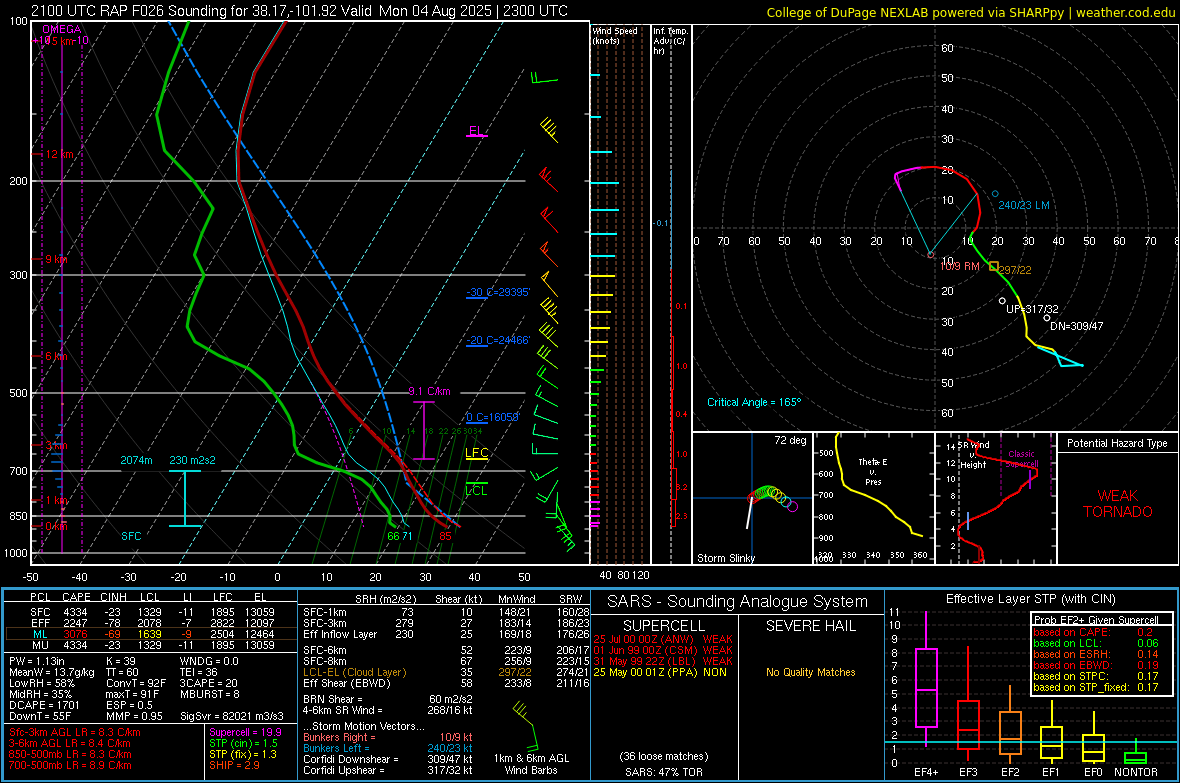
Task: Click the sounding title starting '2100 UTC RAP F026'
Action: (299, 11)
